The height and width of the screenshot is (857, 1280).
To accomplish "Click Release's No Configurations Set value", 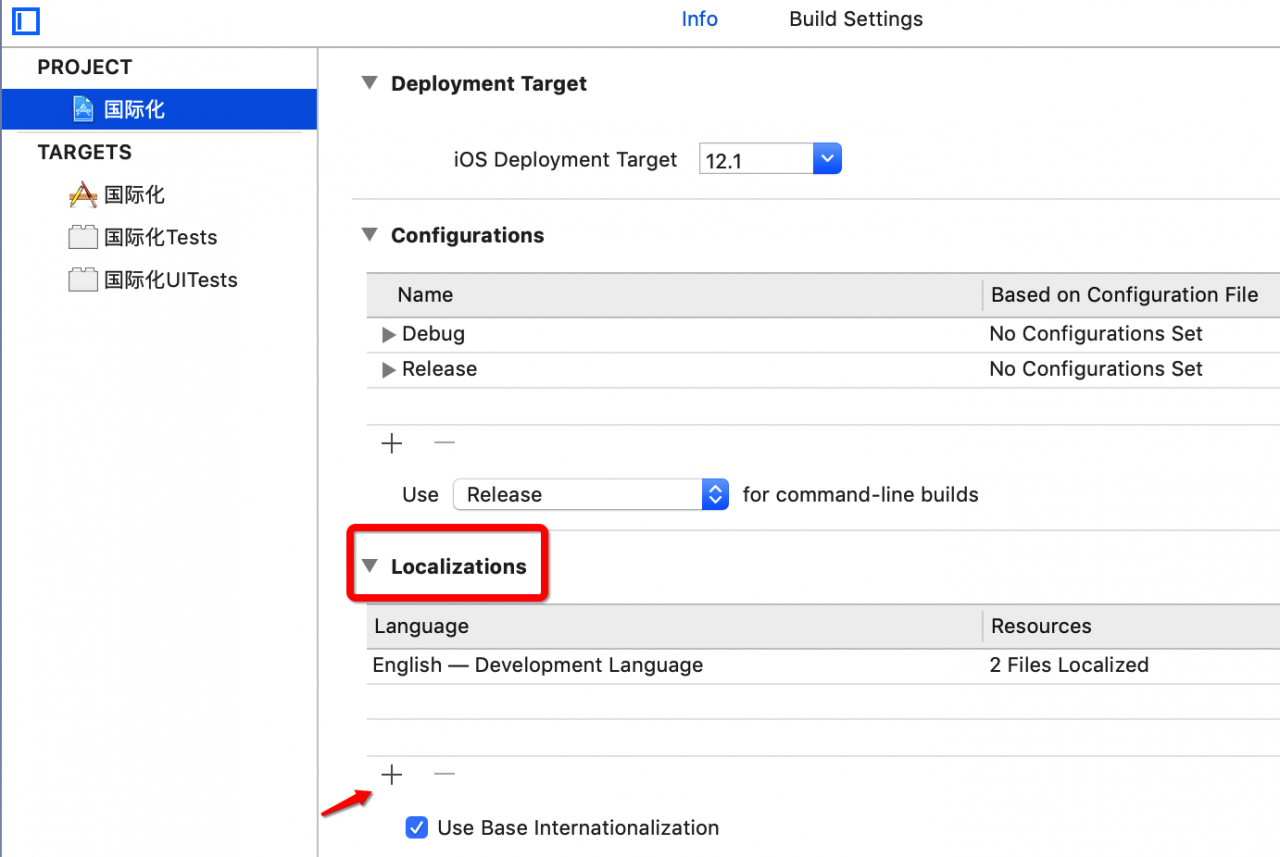I will 1096,369.
